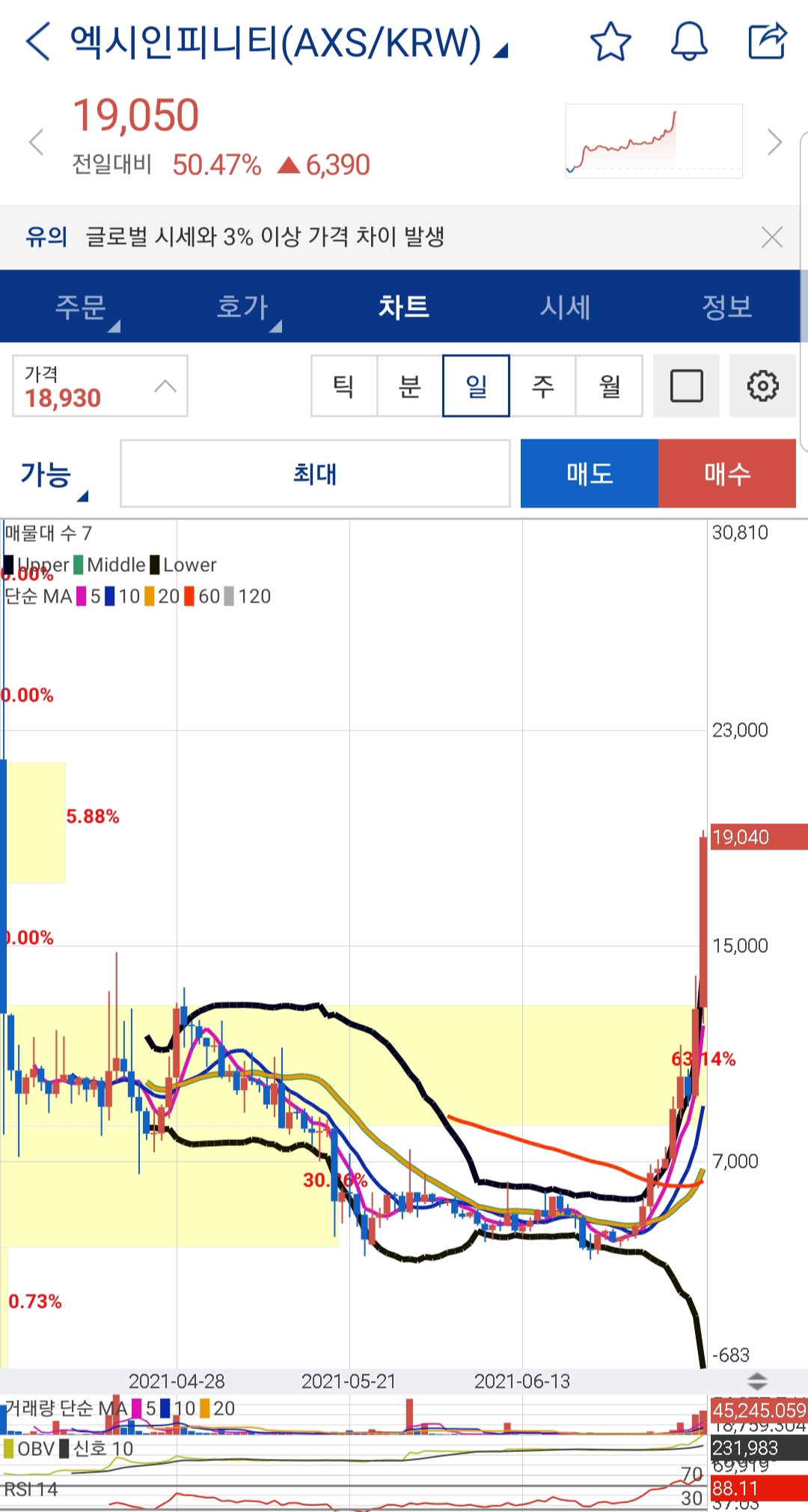Click the 23,000 price axis label
Viewport: 808px width, 1512px height.
pos(740,730)
